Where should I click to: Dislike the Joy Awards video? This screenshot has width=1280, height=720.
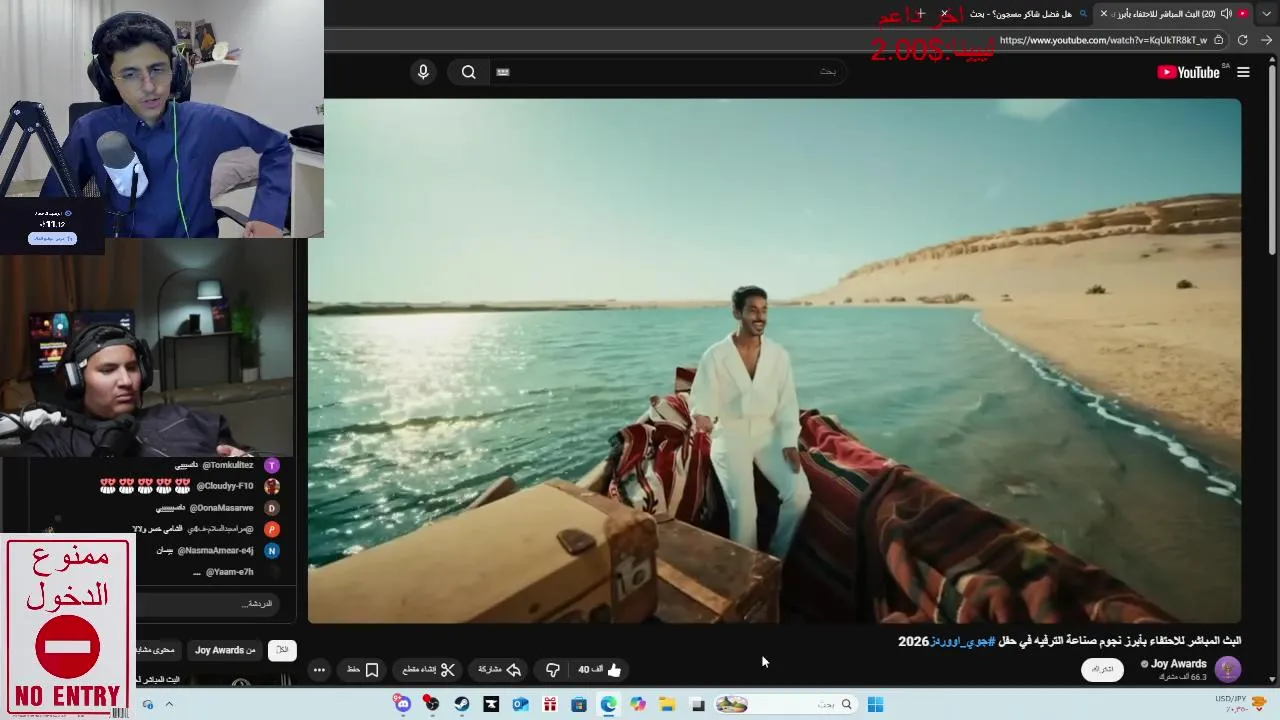[552, 670]
